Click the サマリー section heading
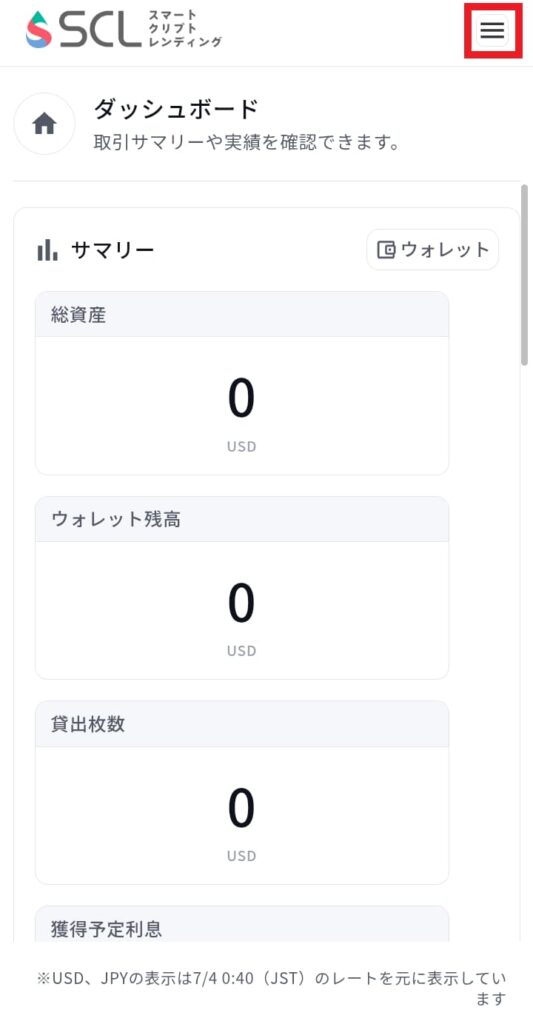This screenshot has height=1024, width=533. pos(112,249)
